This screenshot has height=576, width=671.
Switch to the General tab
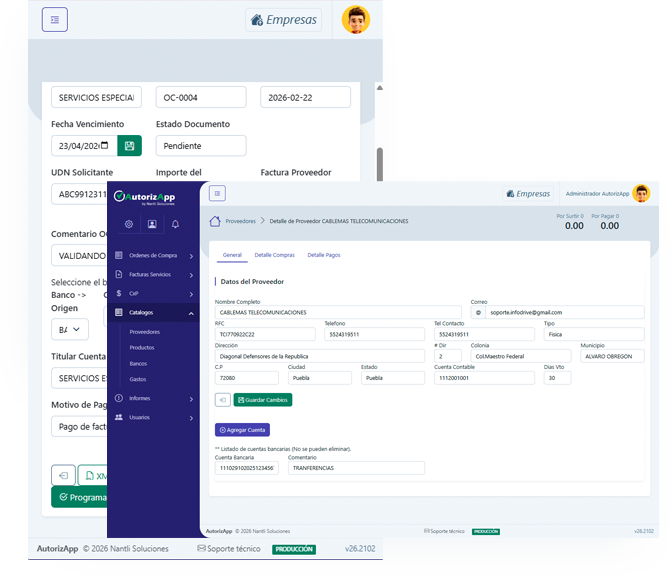coord(232,255)
